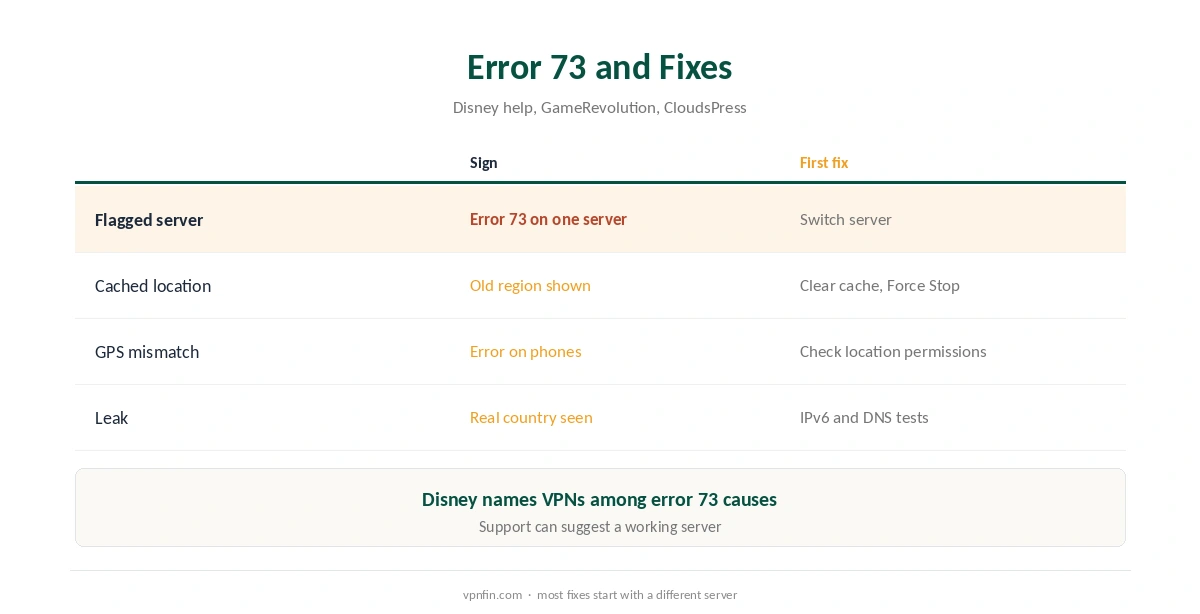Click the "Disney names VPNs among error 73 causes" heading
Viewport: 1200px width, 614px height.
599,499
